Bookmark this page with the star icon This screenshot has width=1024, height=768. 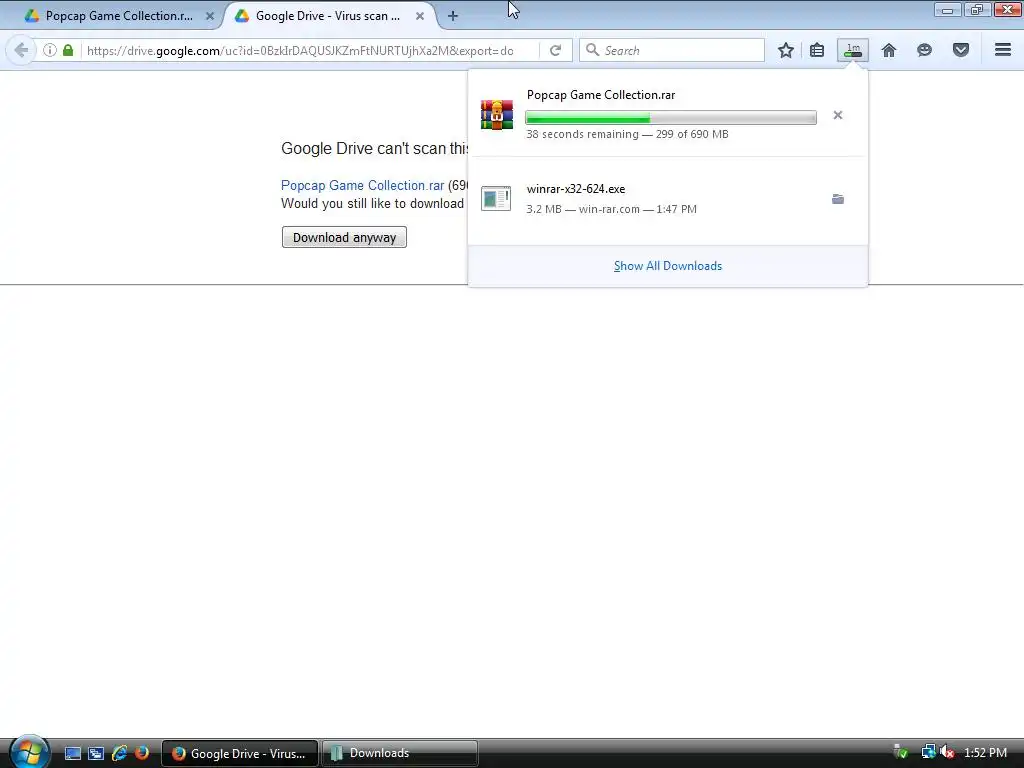click(786, 50)
